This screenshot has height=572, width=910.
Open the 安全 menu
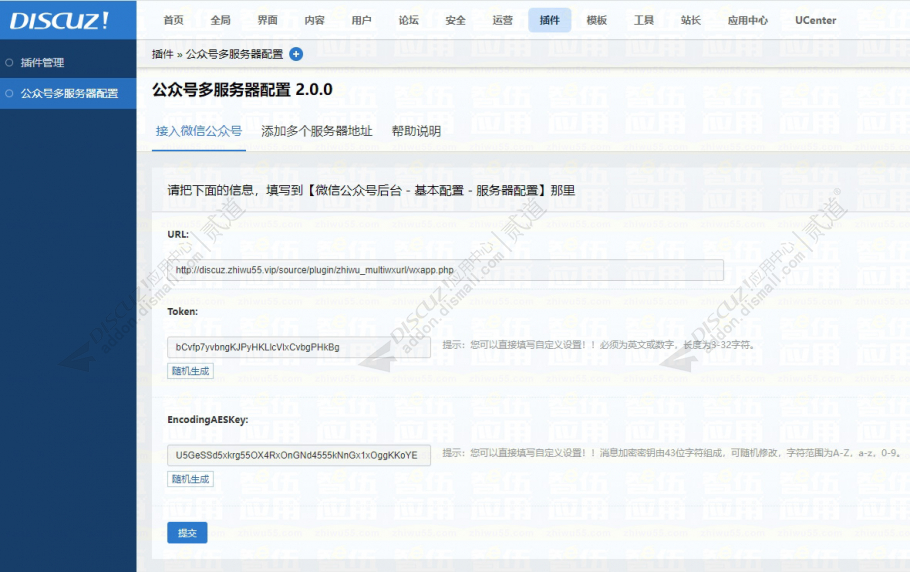point(456,20)
